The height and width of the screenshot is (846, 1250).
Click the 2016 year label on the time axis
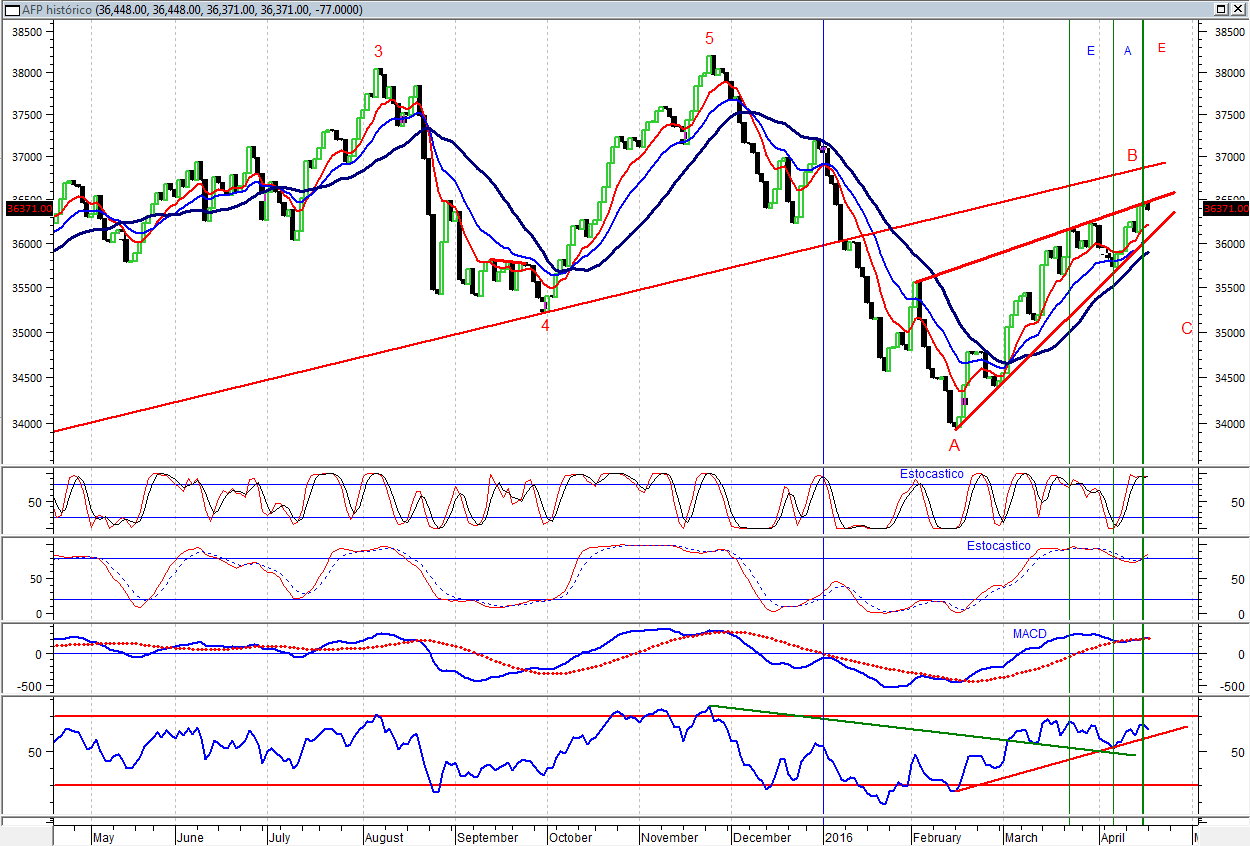839,837
